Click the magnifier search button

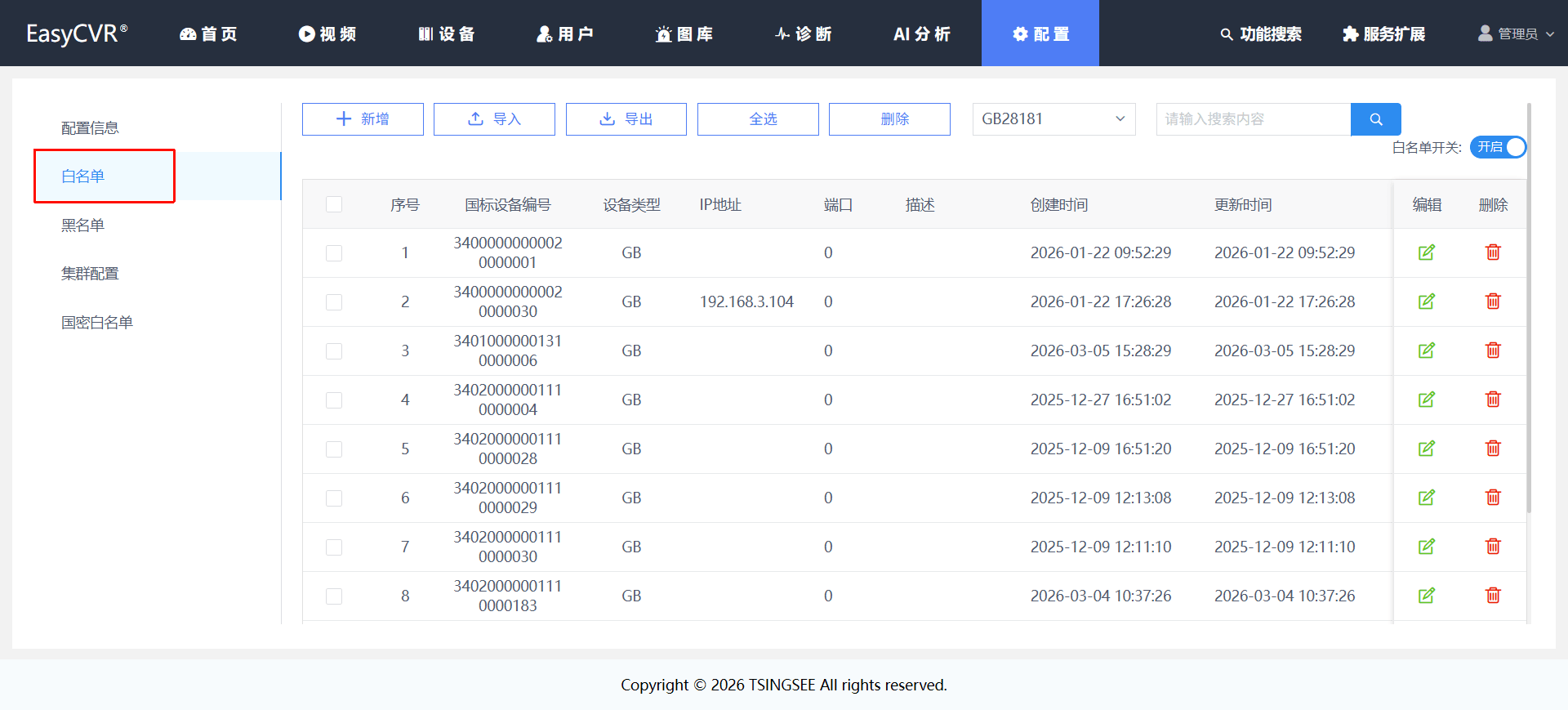[1376, 119]
